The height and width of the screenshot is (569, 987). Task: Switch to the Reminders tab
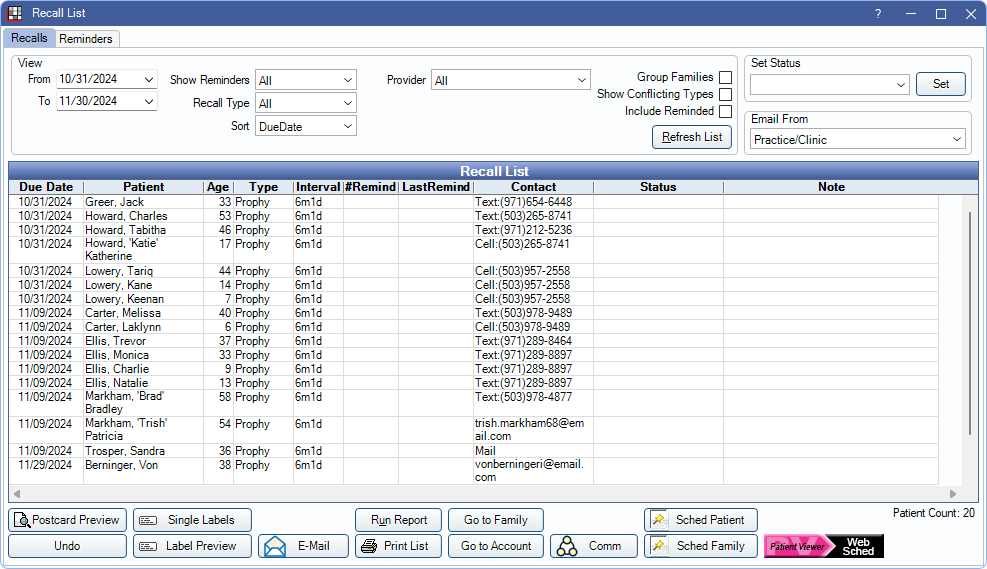tap(88, 39)
